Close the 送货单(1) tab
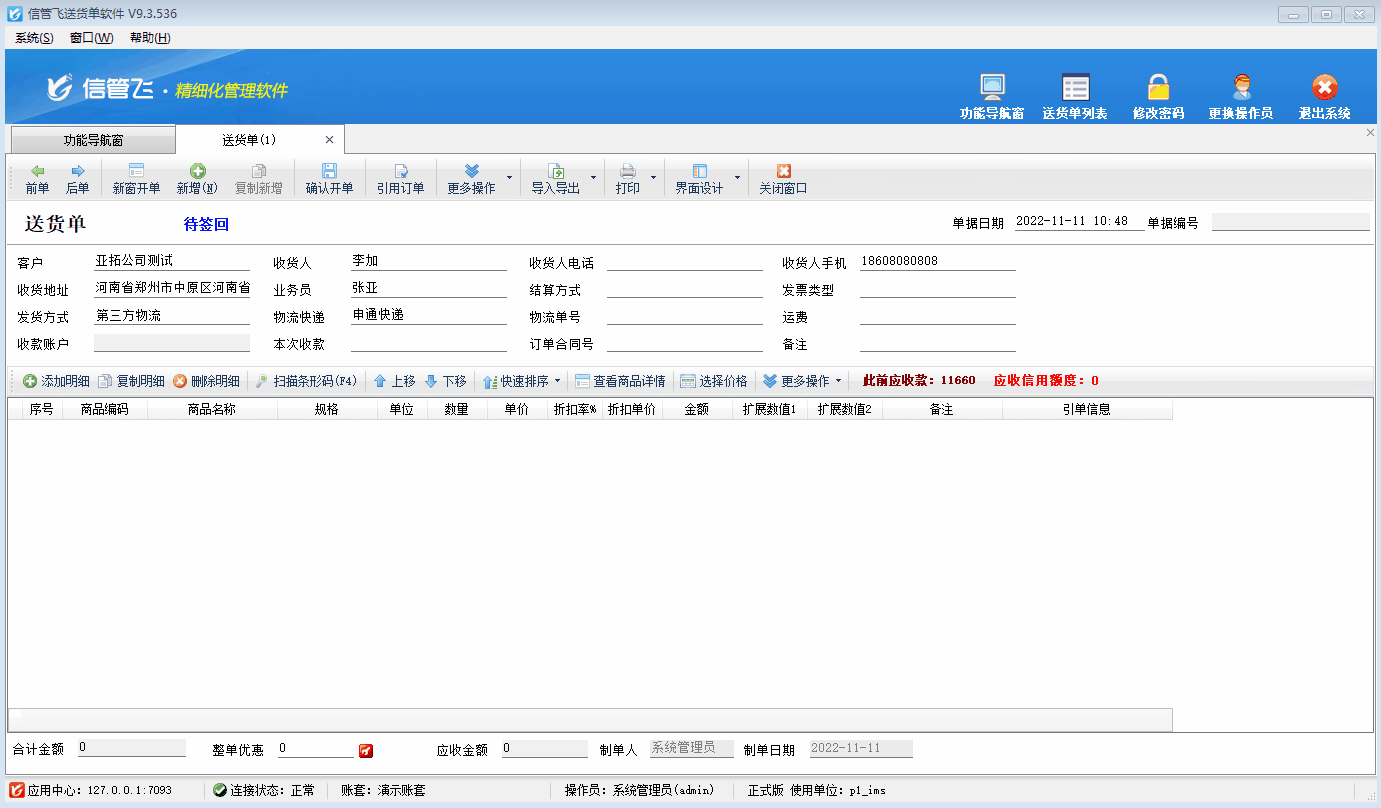The image size is (1381, 808). (330, 140)
